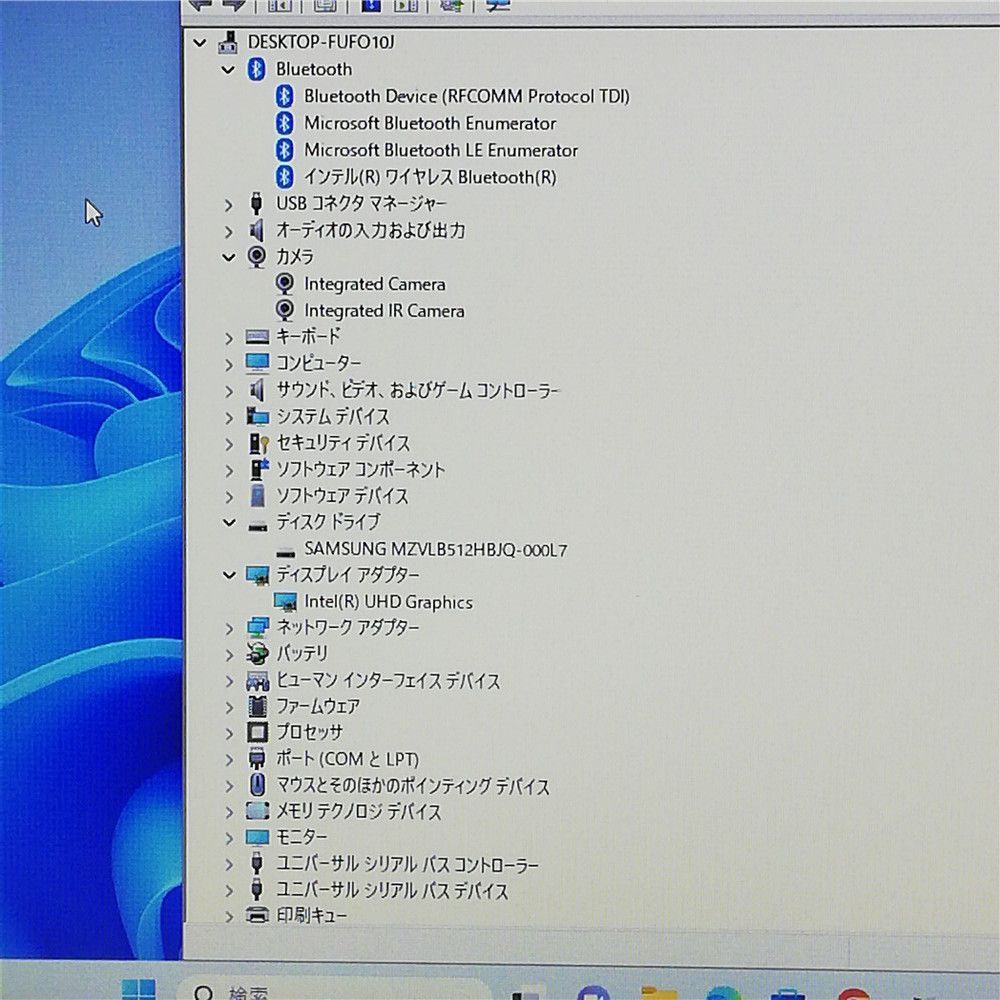The height and width of the screenshot is (1000, 1000).
Task: Select the ヒューマン インターフェイス デバイス label
Action: click(388, 680)
